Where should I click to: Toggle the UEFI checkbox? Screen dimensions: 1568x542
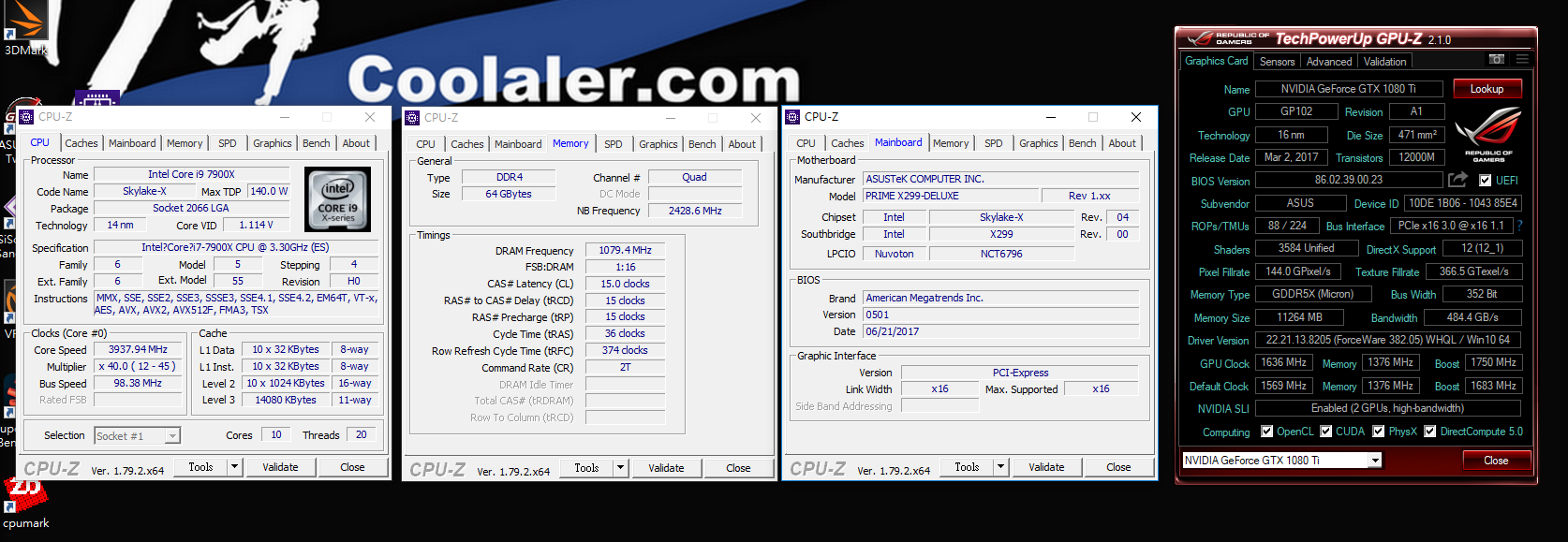coord(1485,181)
